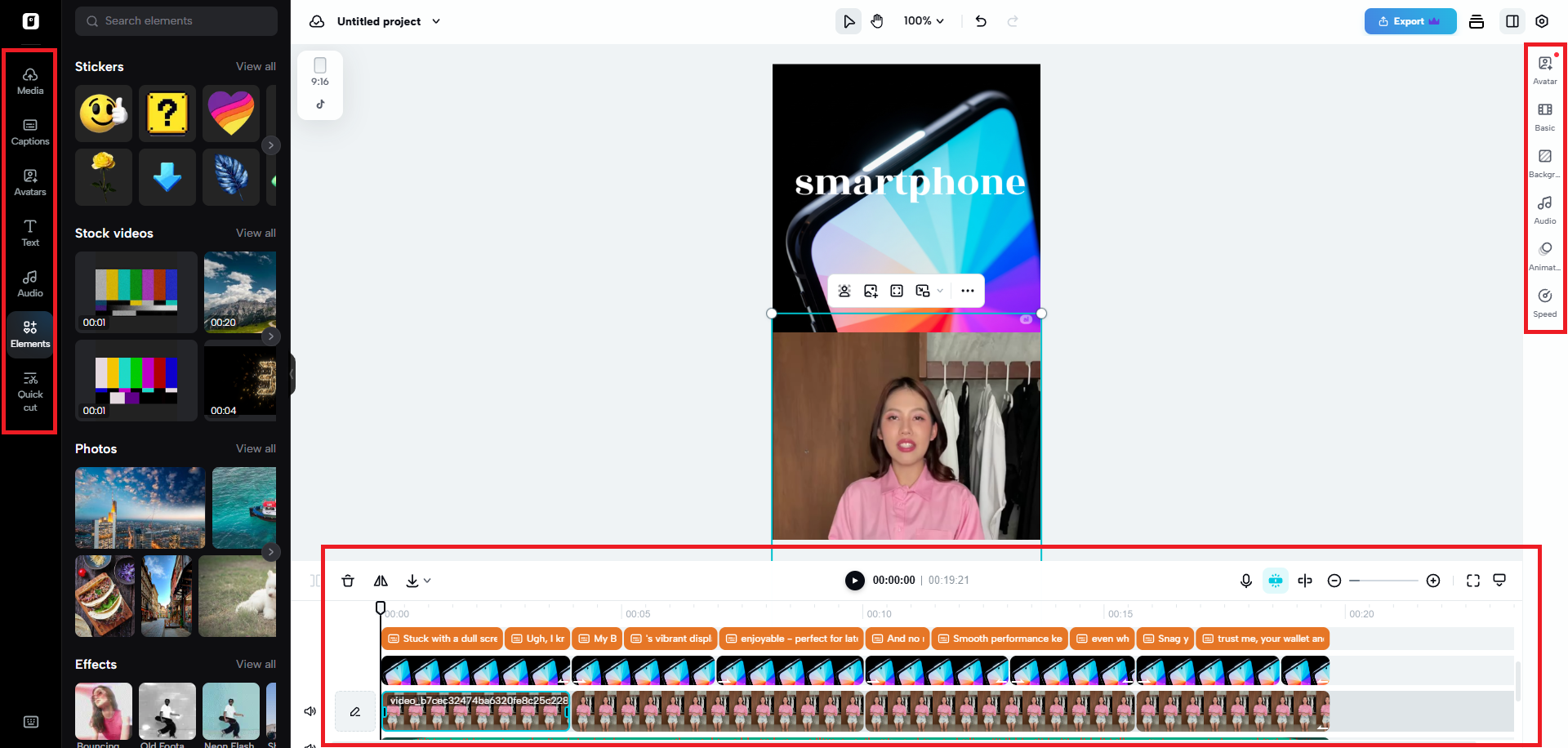Open the replace-media chevron in floating toolbar

(940, 290)
